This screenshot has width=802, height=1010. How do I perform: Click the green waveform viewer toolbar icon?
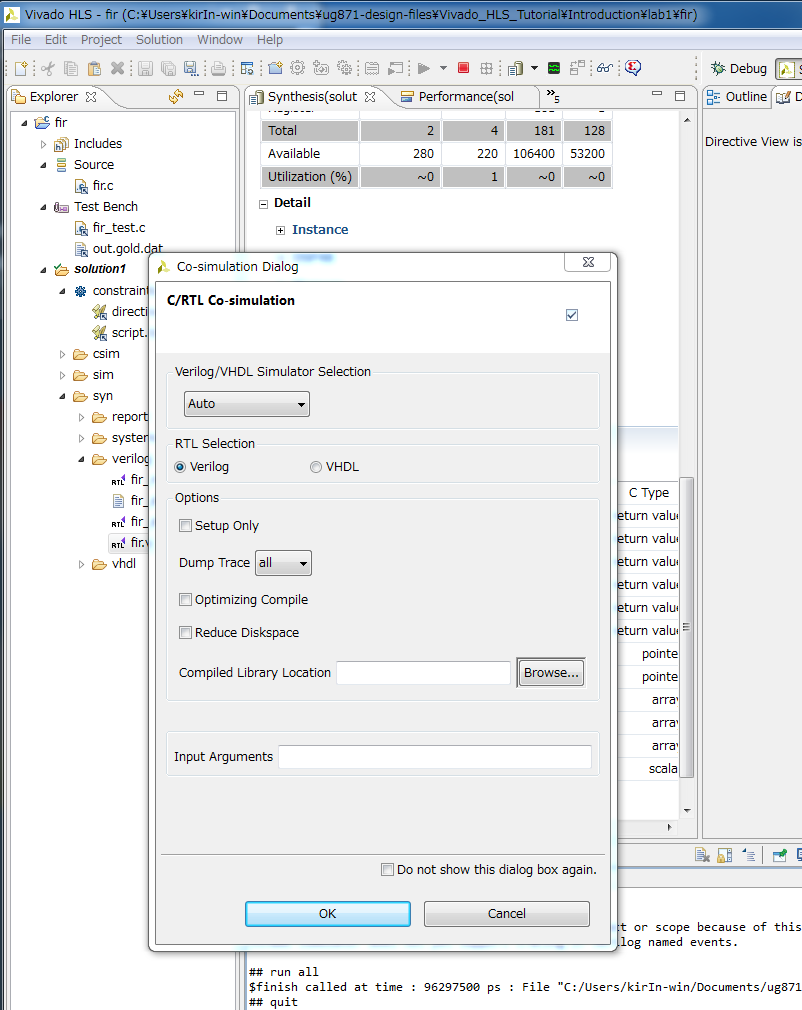tap(553, 68)
